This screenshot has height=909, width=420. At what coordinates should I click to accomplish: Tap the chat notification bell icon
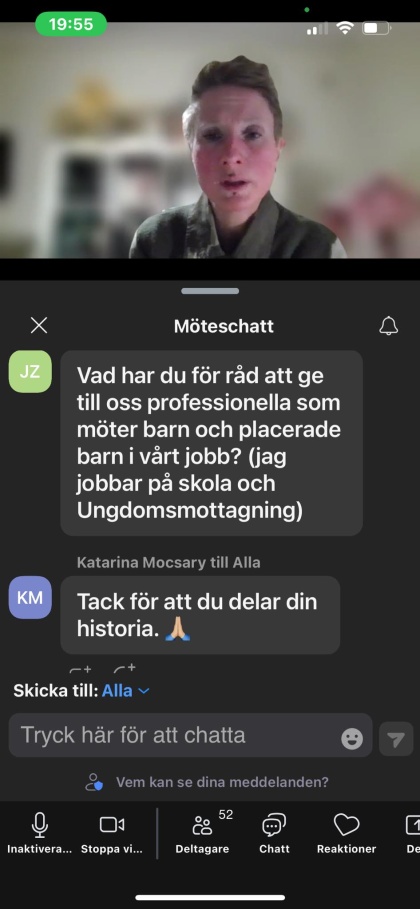pyautogui.click(x=389, y=326)
